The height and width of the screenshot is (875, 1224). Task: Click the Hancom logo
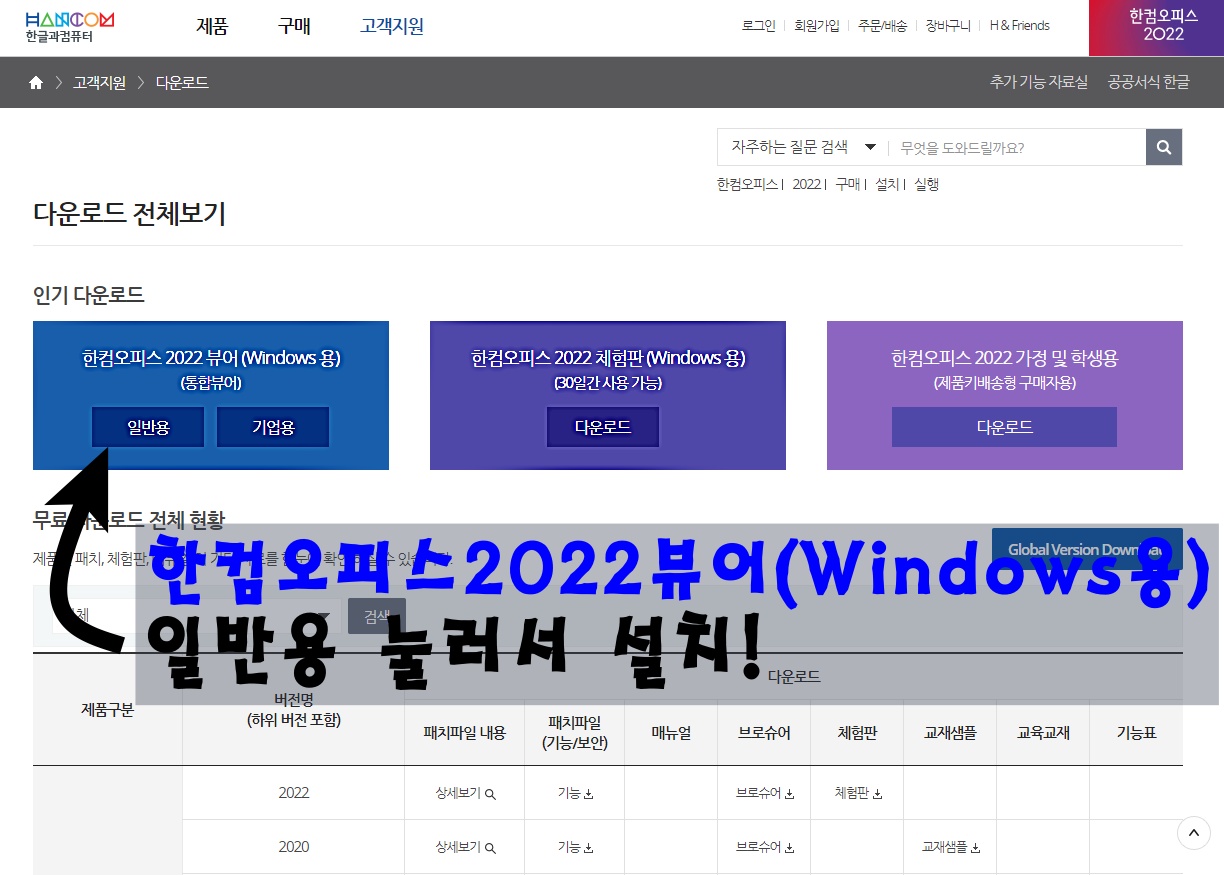click(70, 27)
